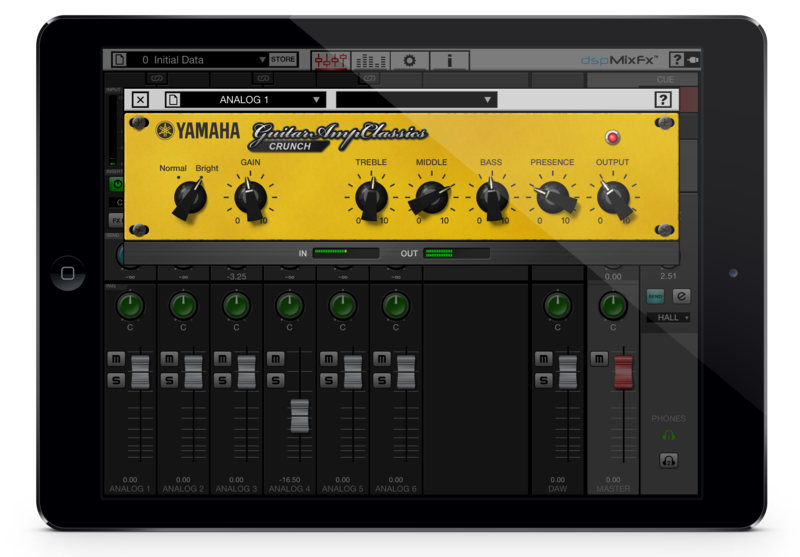Click the STORE button
Viewport: 800px width, 557px height.
click(x=283, y=59)
